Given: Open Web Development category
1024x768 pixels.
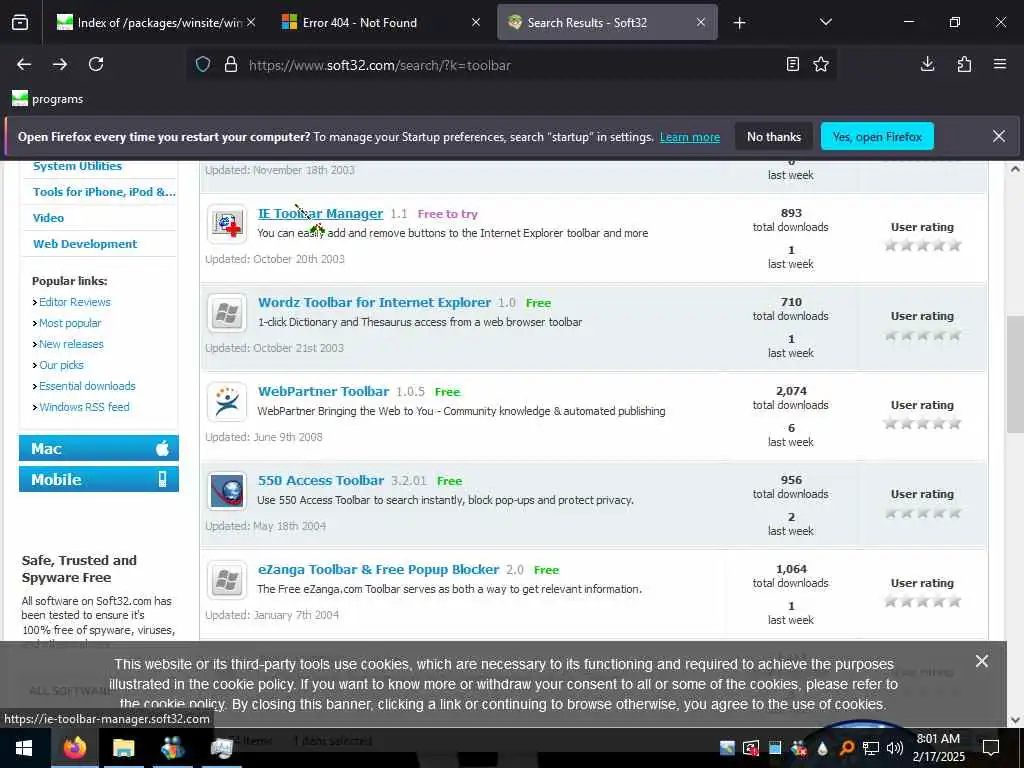Looking at the screenshot, I should [85, 244].
